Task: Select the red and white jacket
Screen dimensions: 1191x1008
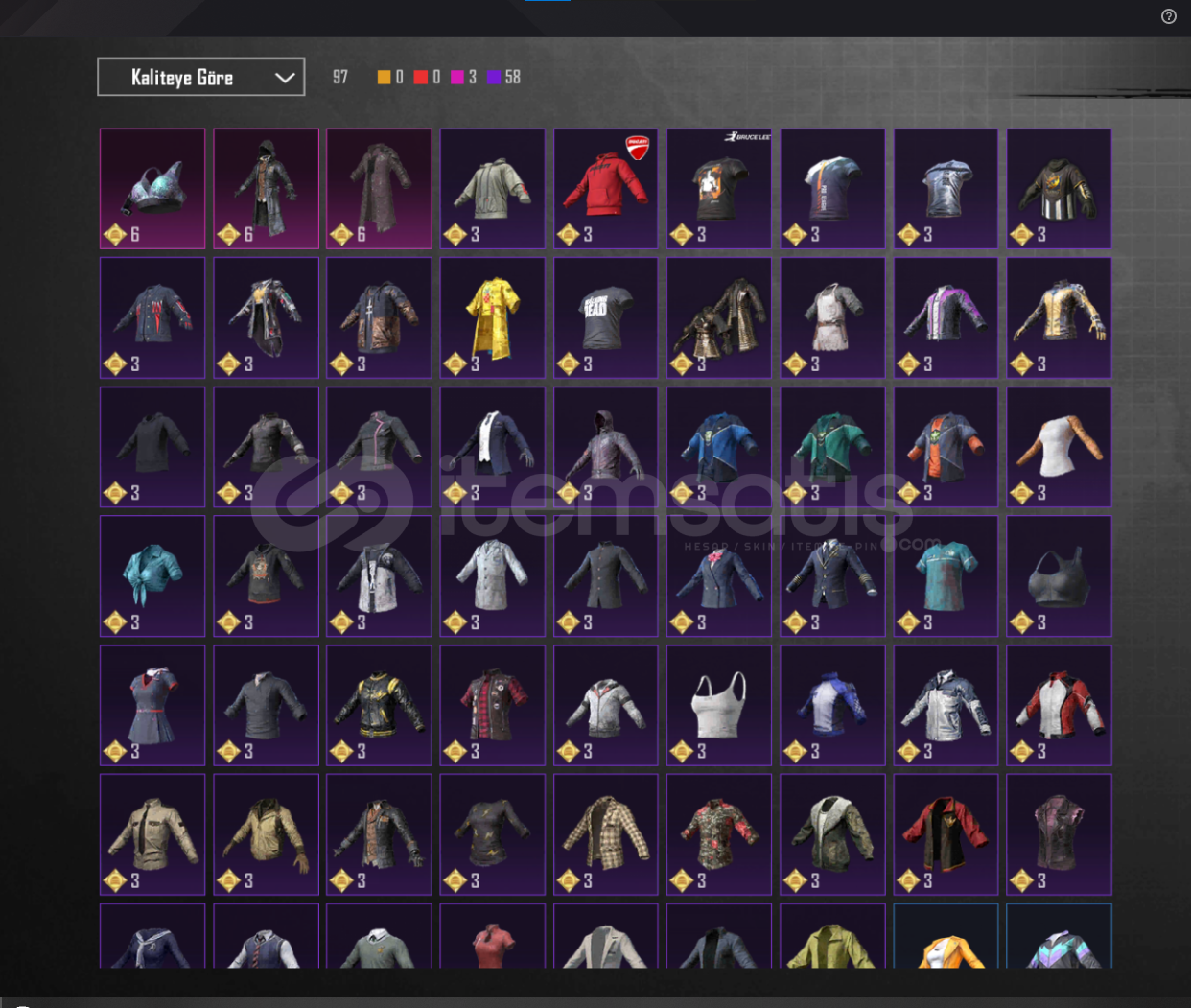Action: (1059, 706)
